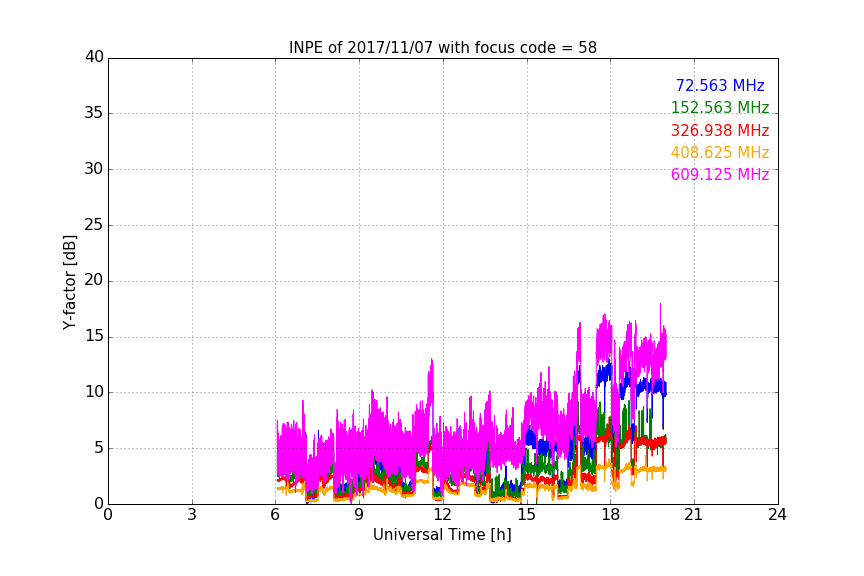Click the y-axis tick label 35
Viewport: 864px width, 576px height.
(x=94, y=113)
